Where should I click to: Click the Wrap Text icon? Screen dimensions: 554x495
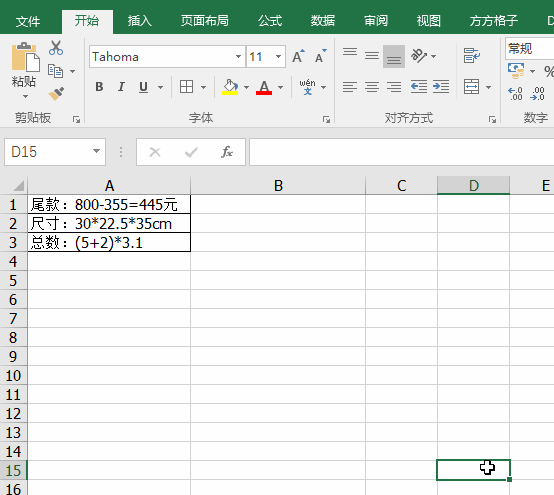click(472, 56)
